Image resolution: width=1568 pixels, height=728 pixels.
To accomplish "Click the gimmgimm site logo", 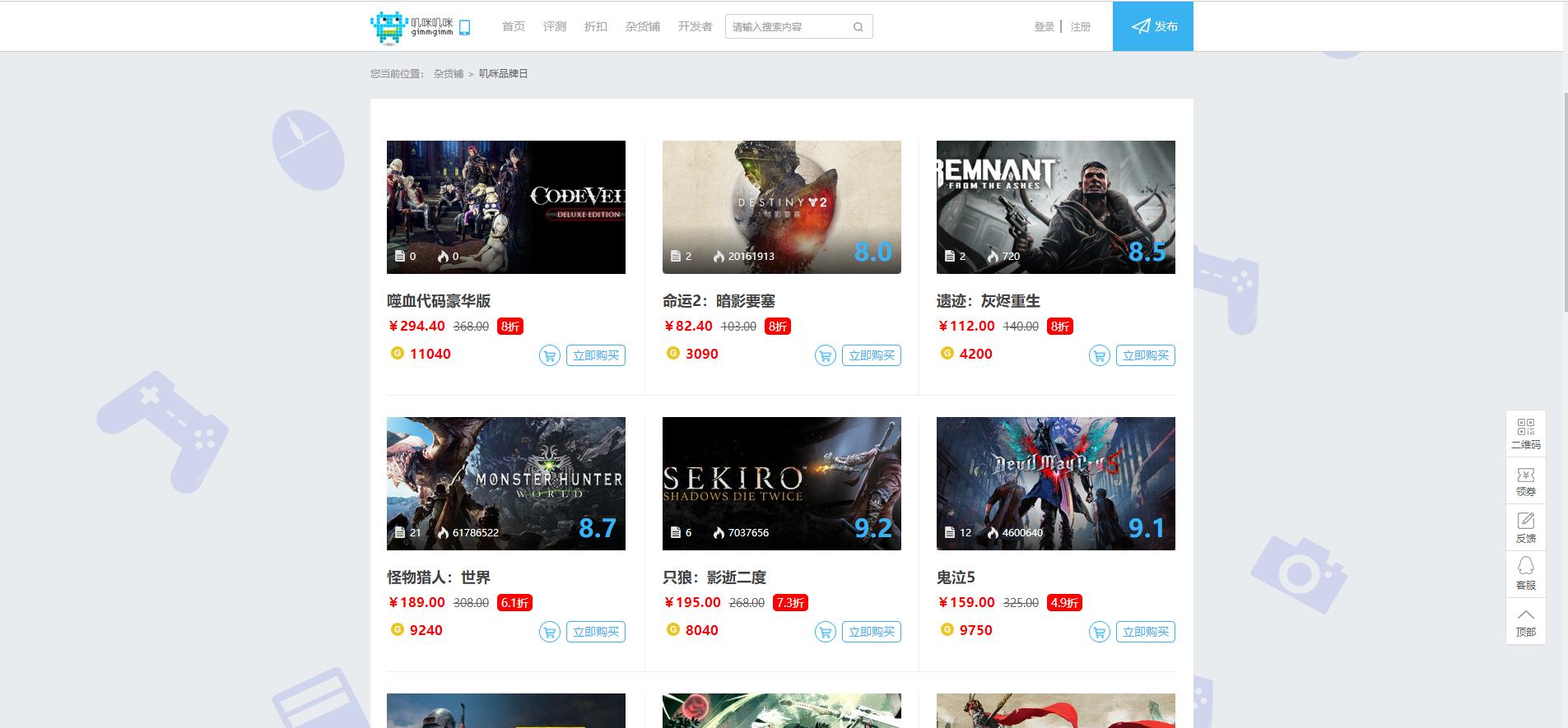I will (412, 27).
